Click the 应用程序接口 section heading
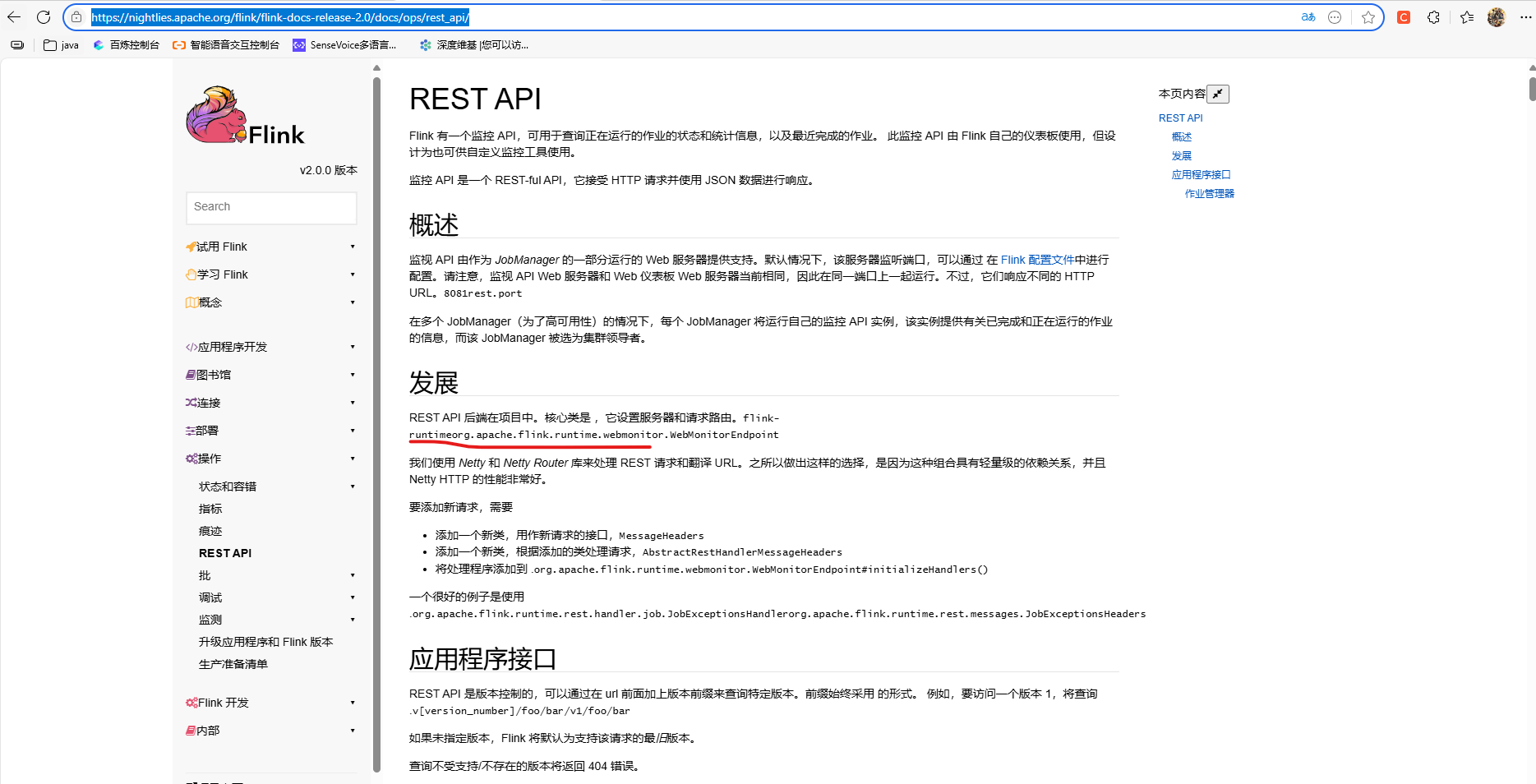The image size is (1536, 784). (483, 658)
